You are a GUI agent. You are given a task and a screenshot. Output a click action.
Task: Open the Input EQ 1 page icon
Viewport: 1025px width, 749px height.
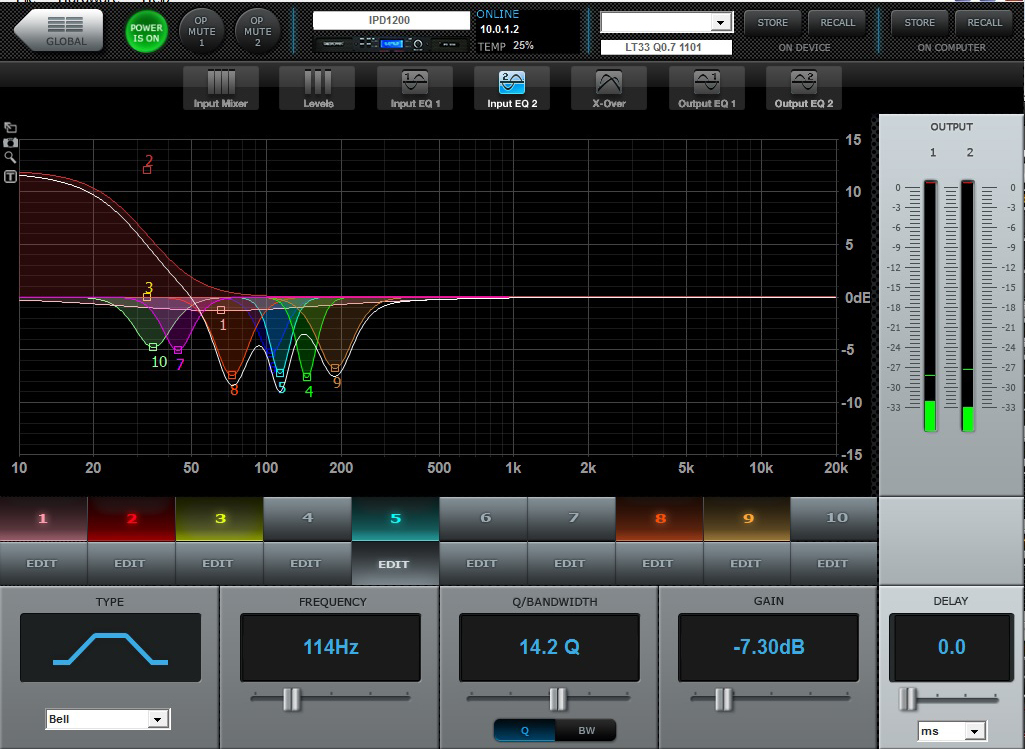click(x=415, y=88)
